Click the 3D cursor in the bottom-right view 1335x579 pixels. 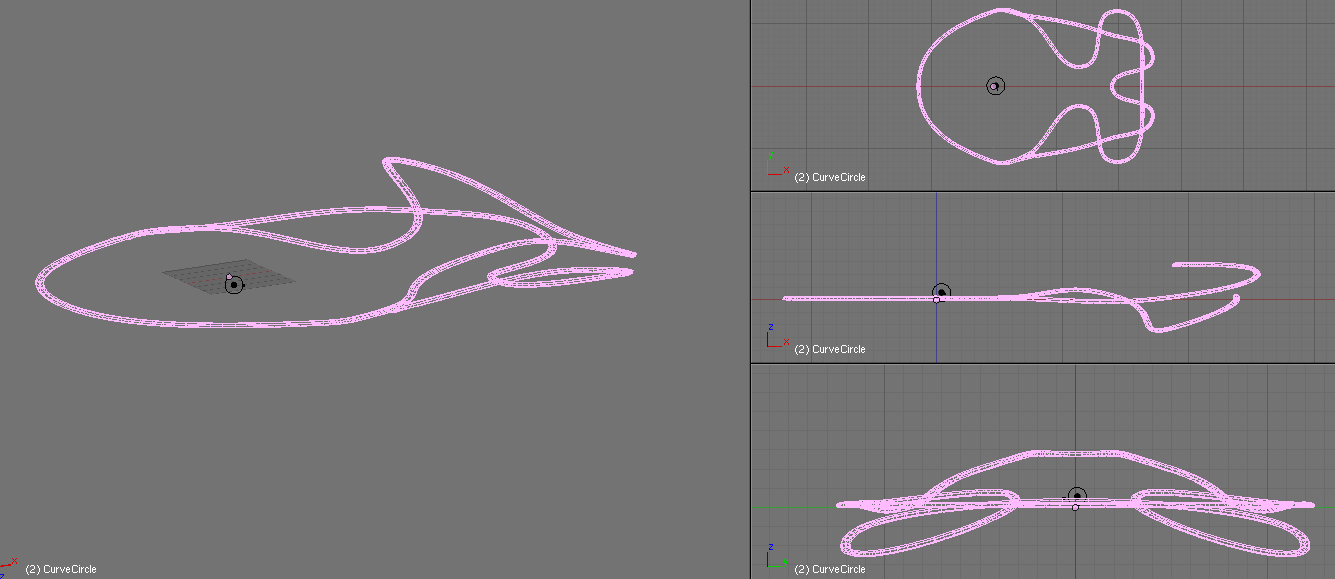click(1077, 496)
